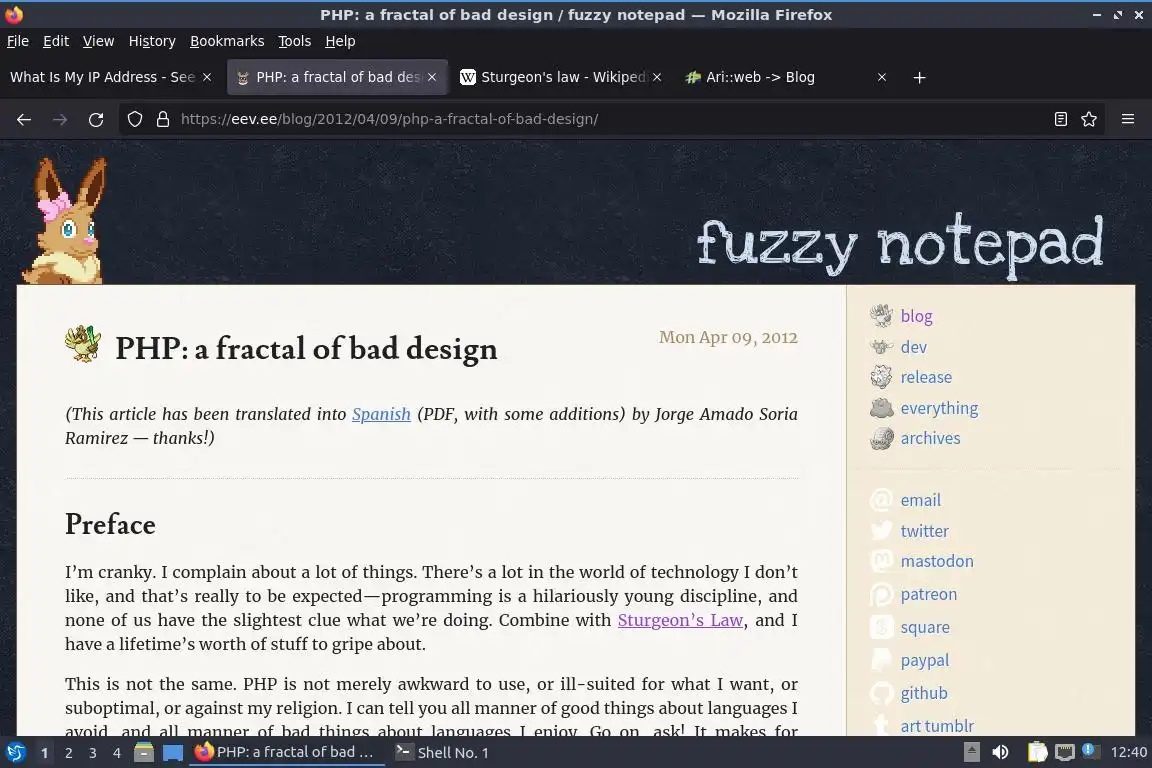This screenshot has width=1152, height=768.
Task: Open the History menu
Action: click(x=152, y=41)
